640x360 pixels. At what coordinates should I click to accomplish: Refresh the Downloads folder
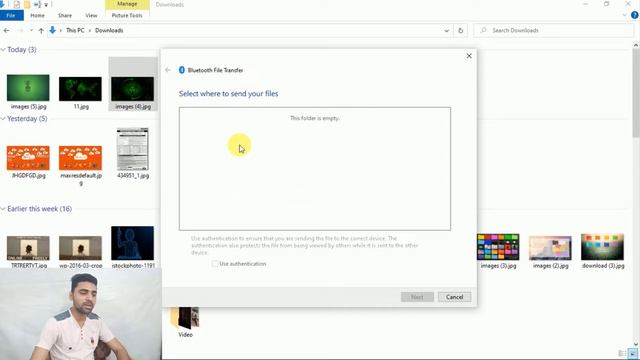pos(460,31)
